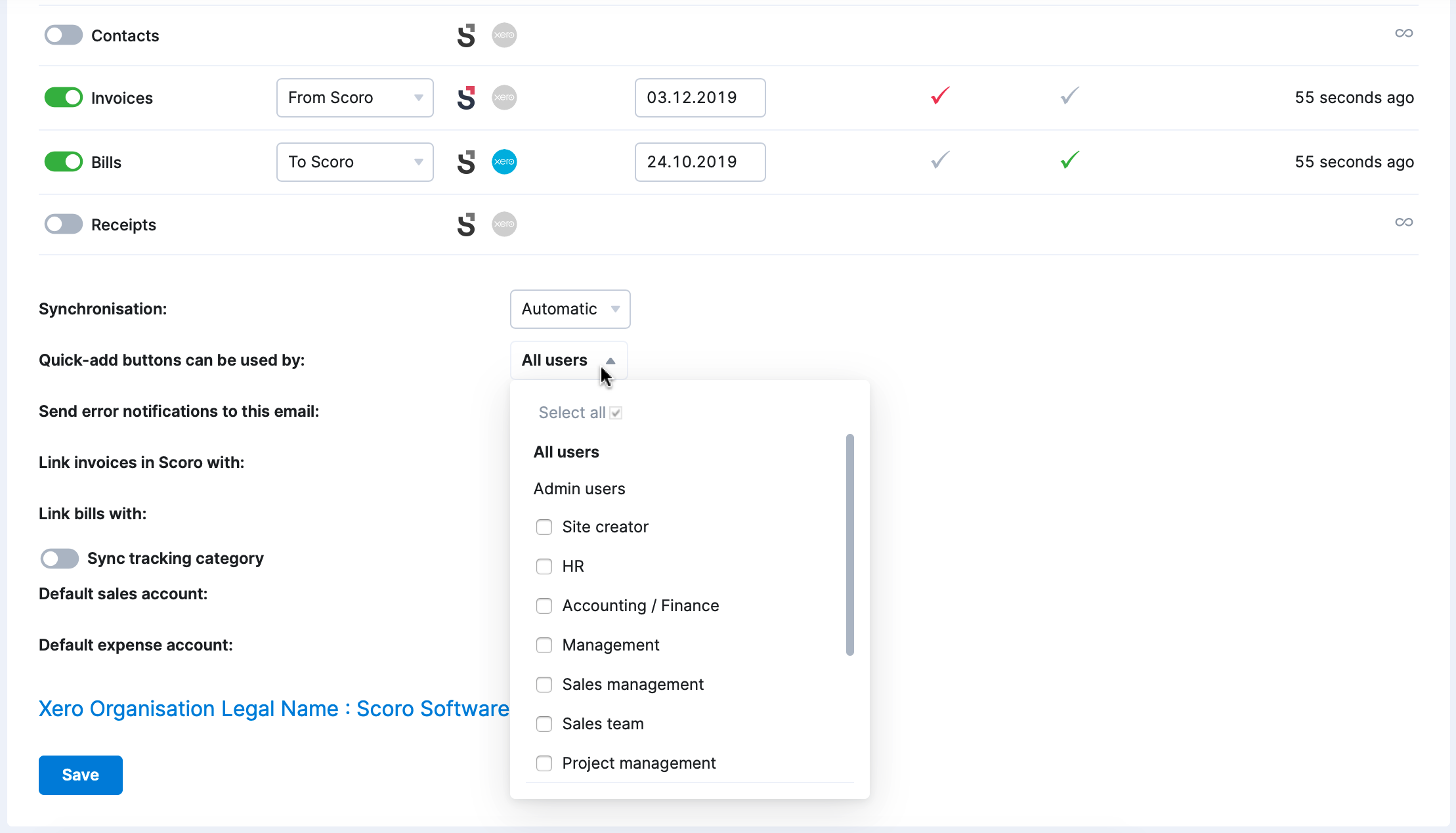Image resolution: width=1456 pixels, height=833 pixels.
Task: Open the Automatic synchronisation dropdown
Action: (x=570, y=309)
